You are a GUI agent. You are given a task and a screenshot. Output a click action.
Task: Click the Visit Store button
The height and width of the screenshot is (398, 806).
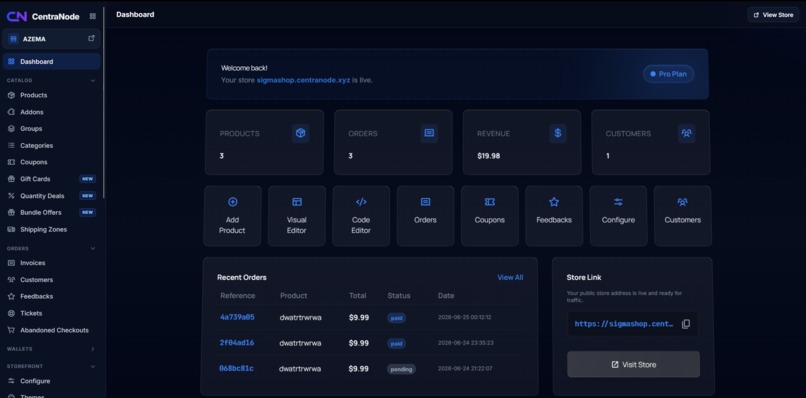[x=633, y=365]
